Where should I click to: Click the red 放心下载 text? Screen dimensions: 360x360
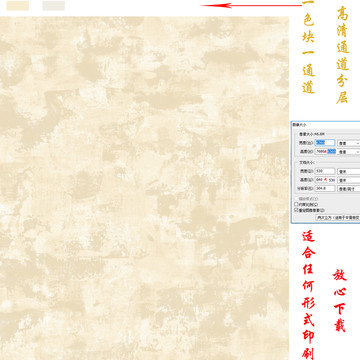[340, 301]
